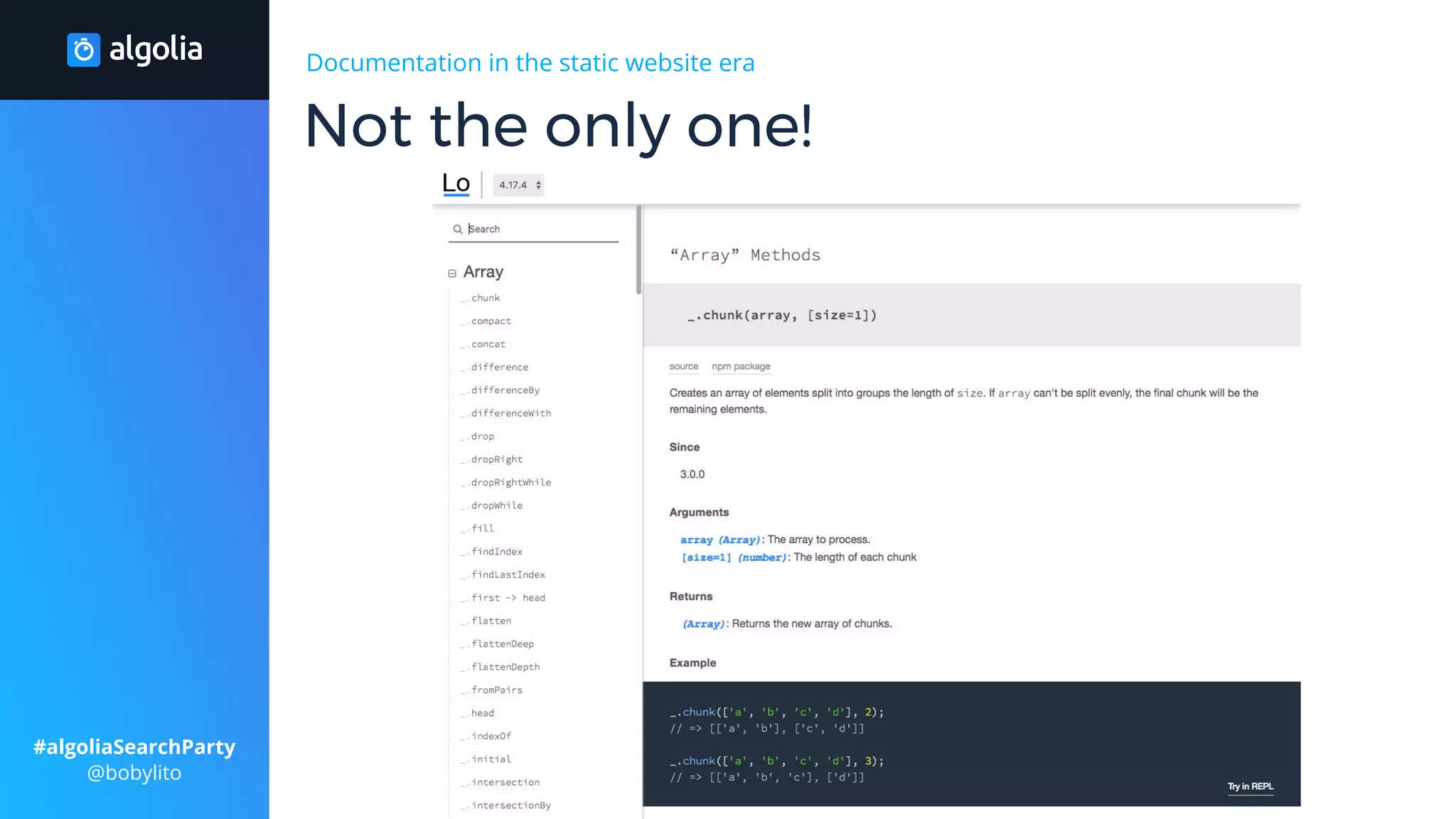Open the _.difference sidebar link
Screen dimensions: 1456x819
(x=495, y=367)
